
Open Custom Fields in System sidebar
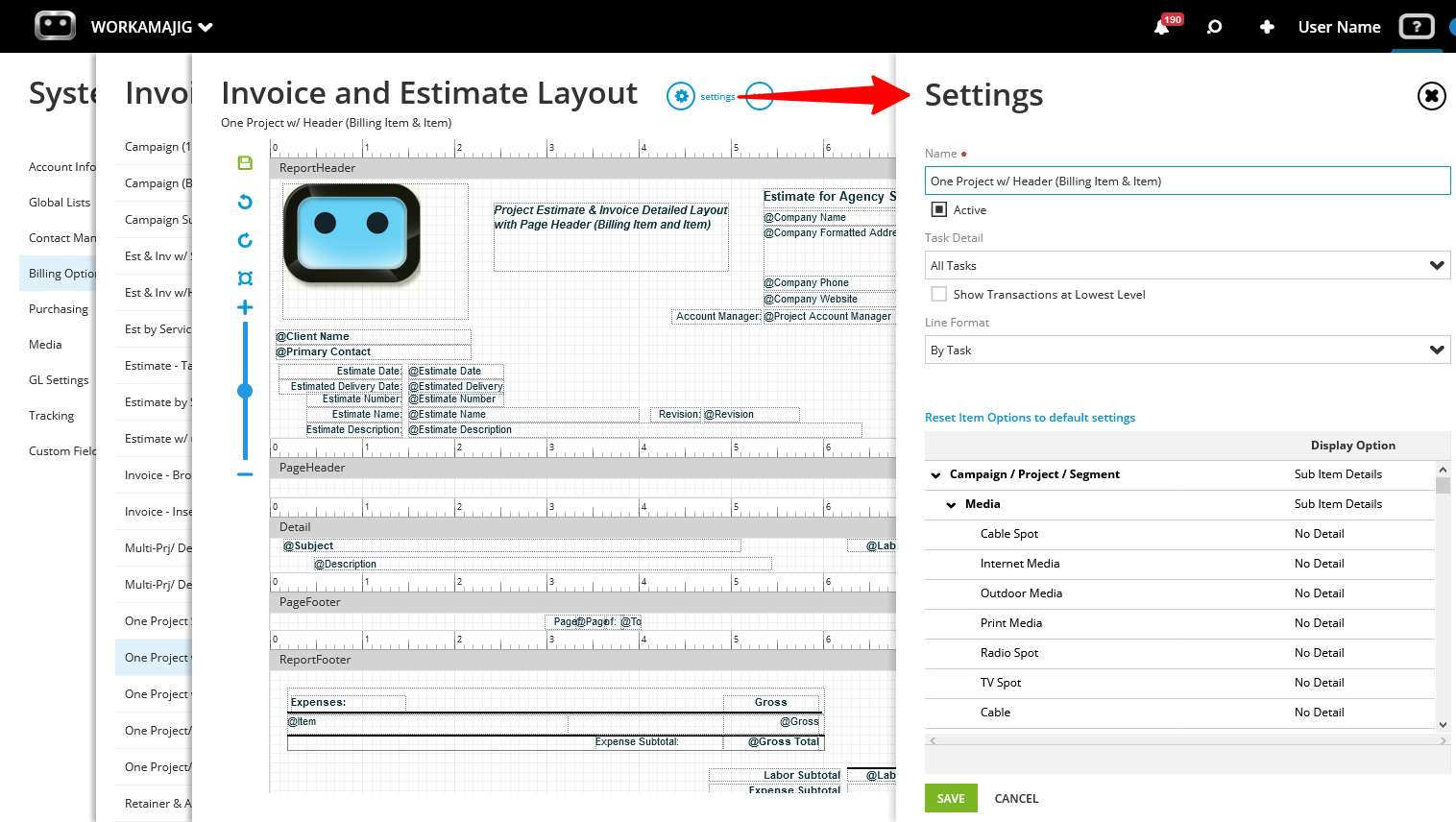62,451
